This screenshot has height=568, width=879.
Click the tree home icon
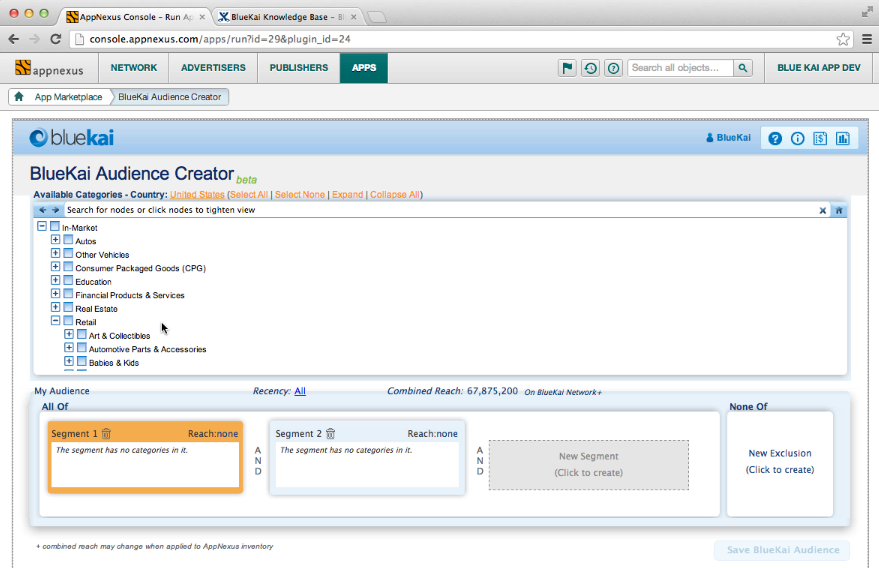coord(839,210)
